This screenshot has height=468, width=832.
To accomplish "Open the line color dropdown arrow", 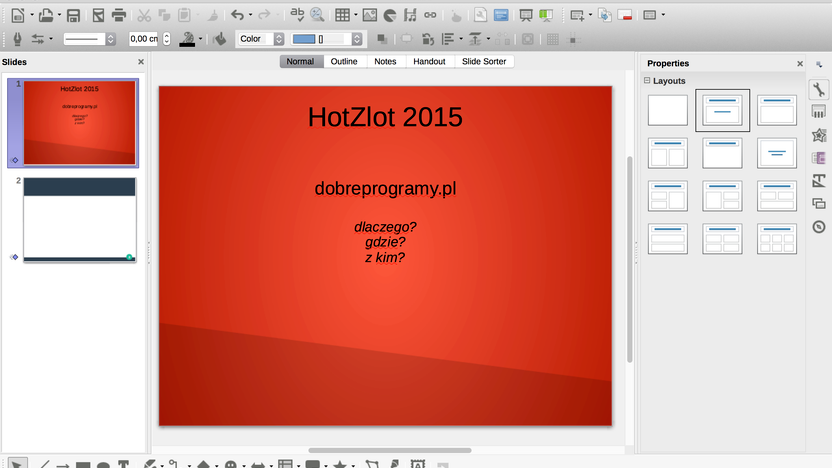I will (200, 39).
